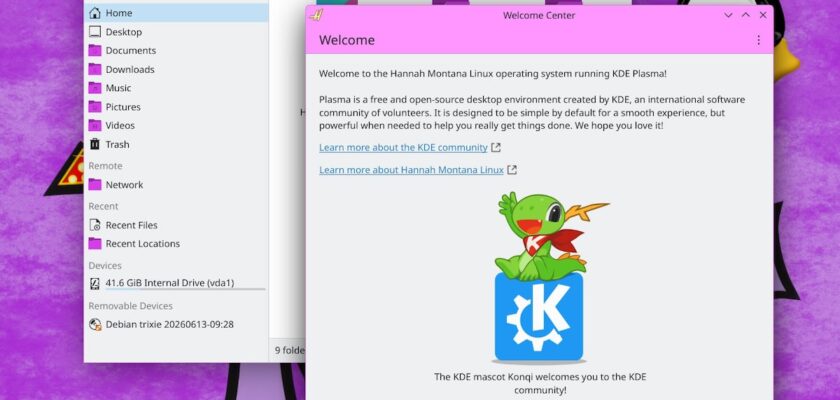Open the Home place in sidebar
The image size is (840, 400).
(x=176, y=13)
